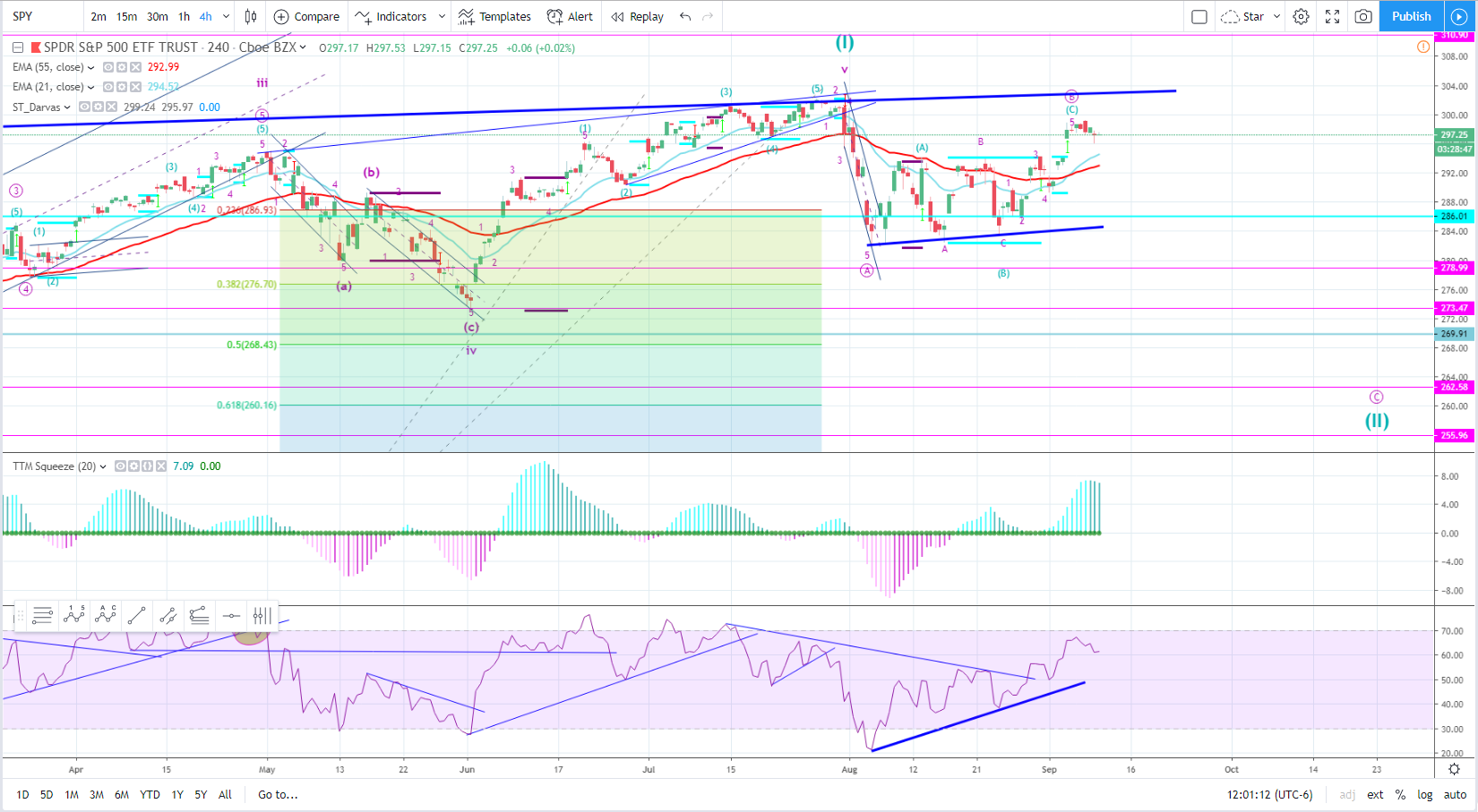Viewport: 1478px width, 812px height.
Task: Set date range to All
Action: 225,794
